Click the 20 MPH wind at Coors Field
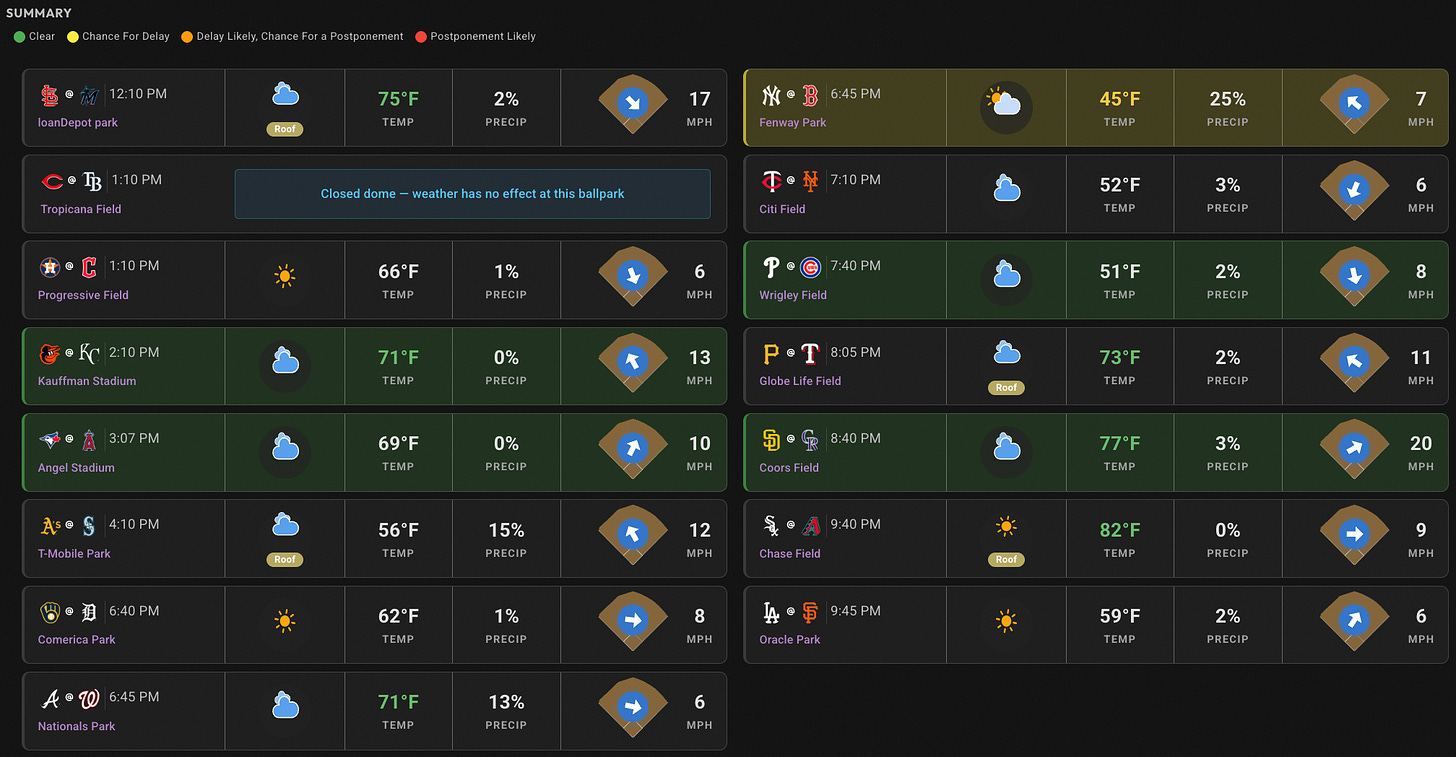This screenshot has width=1456, height=757. coord(1421,443)
